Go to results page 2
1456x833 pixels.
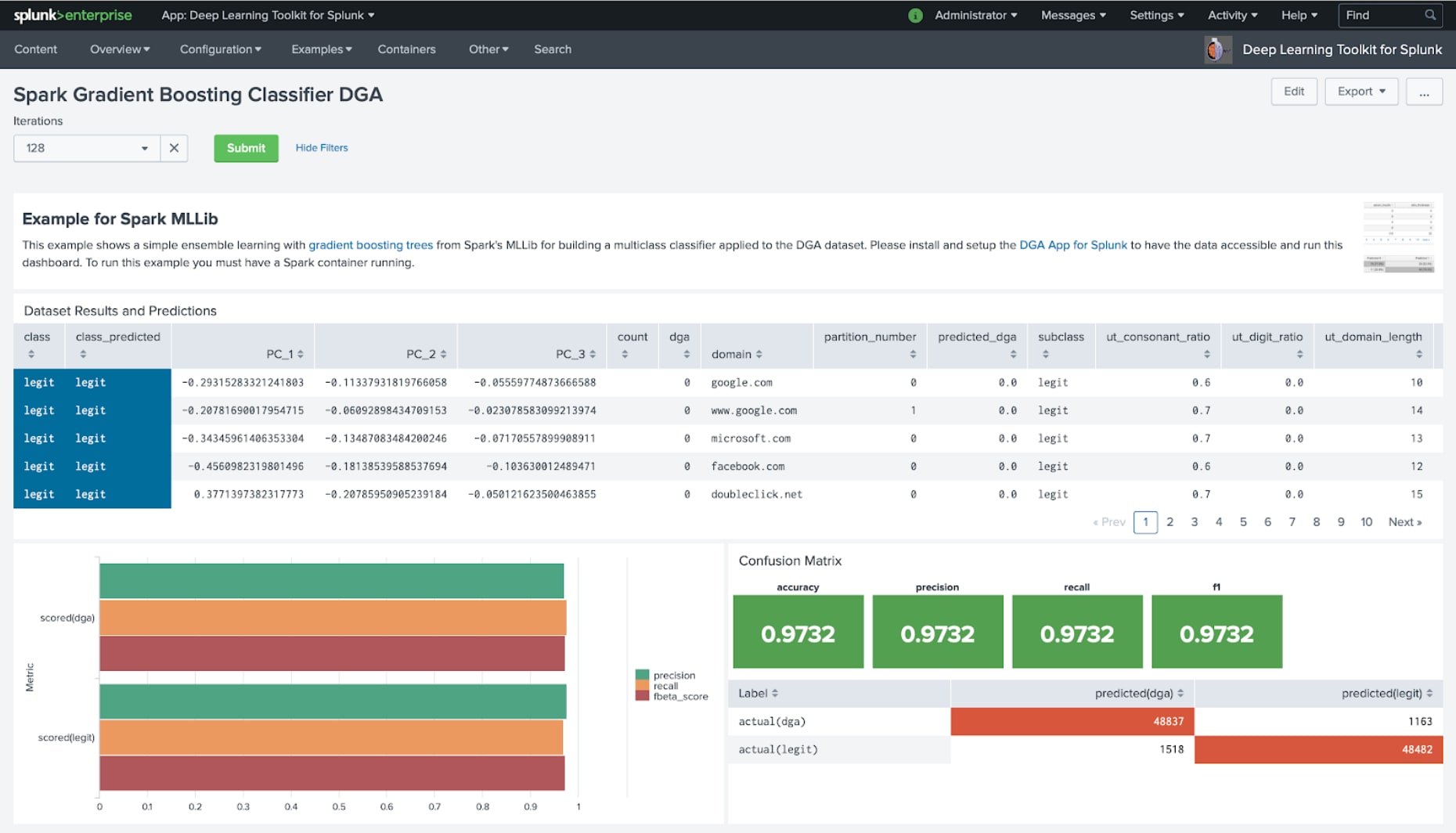pyautogui.click(x=1170, y=522)
